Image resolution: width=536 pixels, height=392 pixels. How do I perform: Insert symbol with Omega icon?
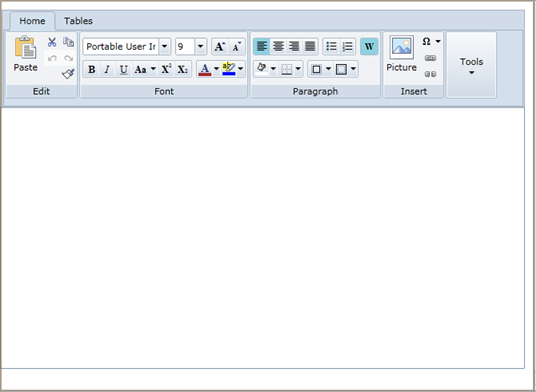[x=426, y=41]
